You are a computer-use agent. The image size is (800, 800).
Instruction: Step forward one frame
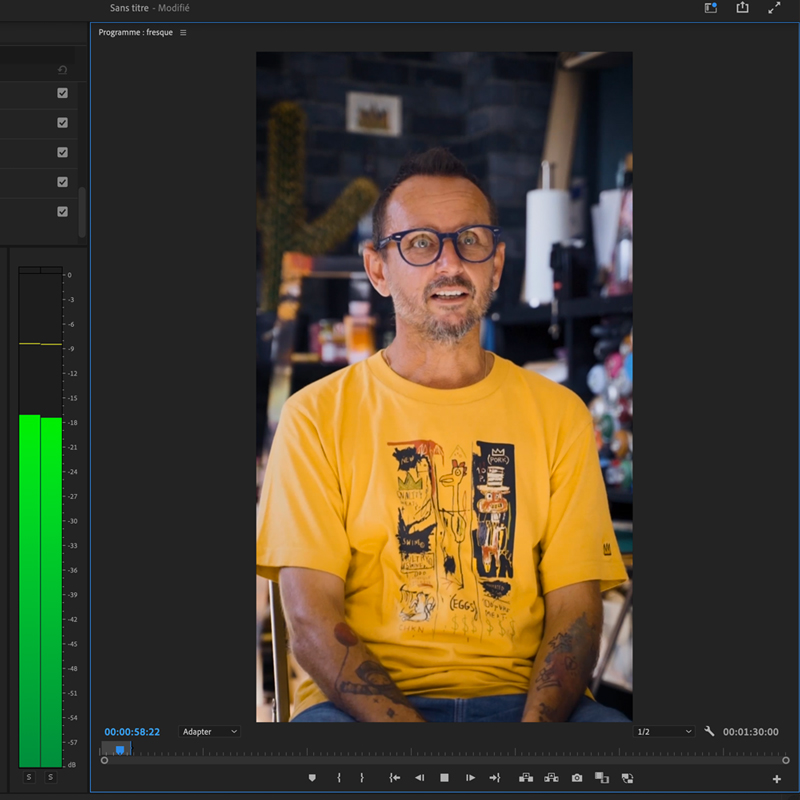click(x=470, y=778)
